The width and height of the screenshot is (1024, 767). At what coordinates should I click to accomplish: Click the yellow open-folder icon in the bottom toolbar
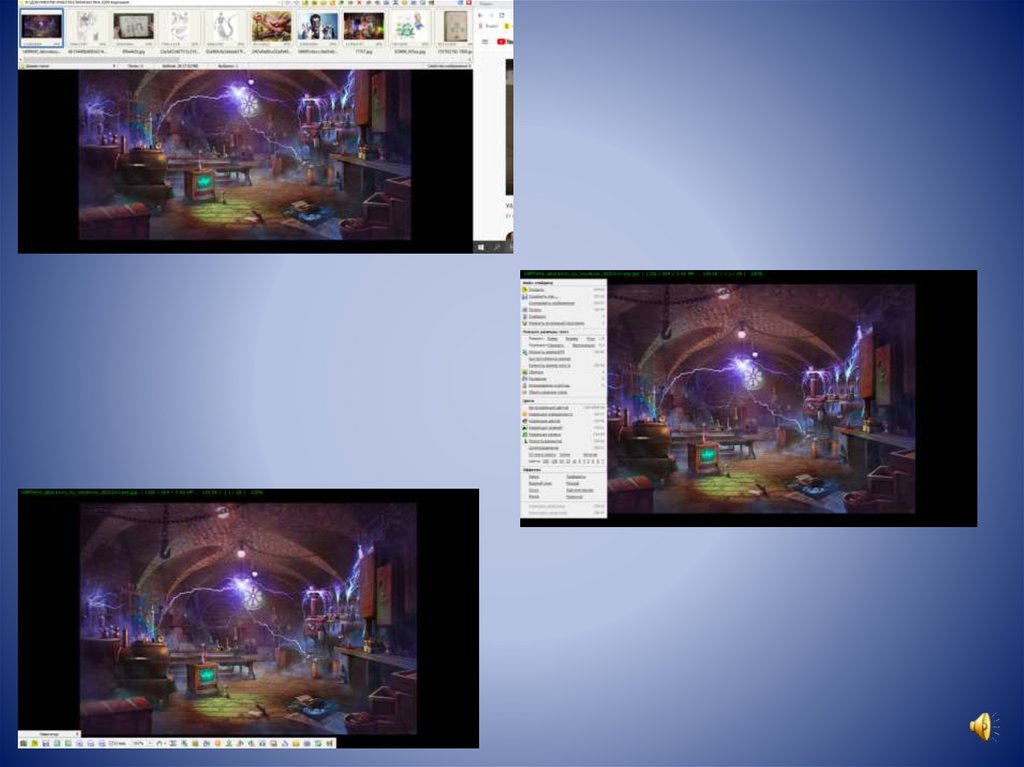34,743
